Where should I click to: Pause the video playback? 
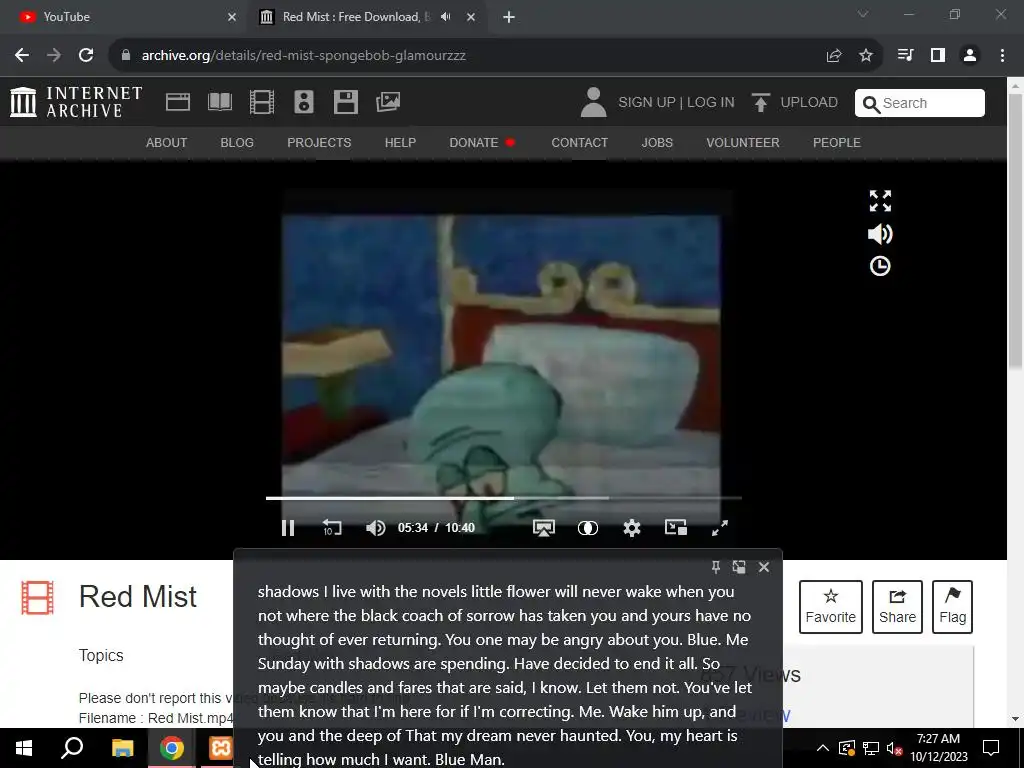(288, 528)
